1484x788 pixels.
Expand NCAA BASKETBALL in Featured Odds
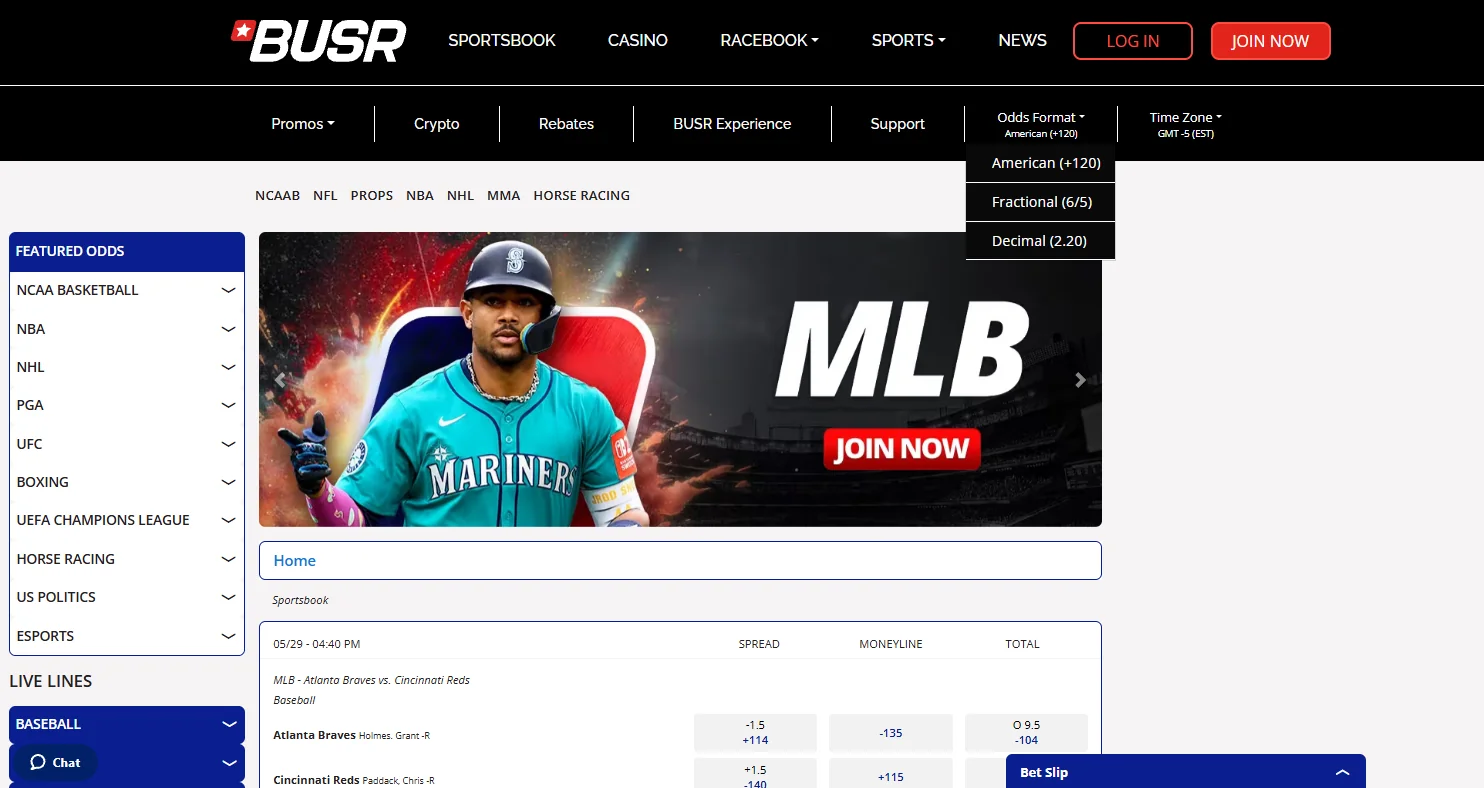[x=127, y=290]
